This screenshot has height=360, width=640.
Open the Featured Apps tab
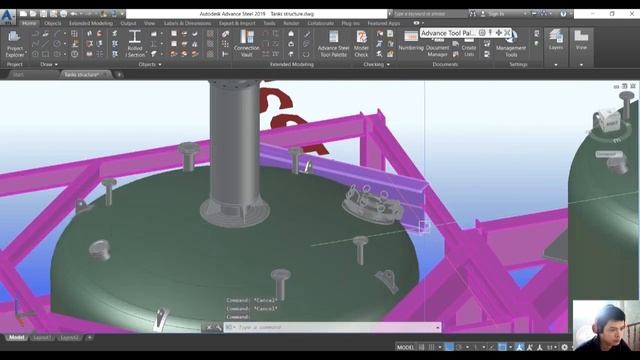point(384,23)
